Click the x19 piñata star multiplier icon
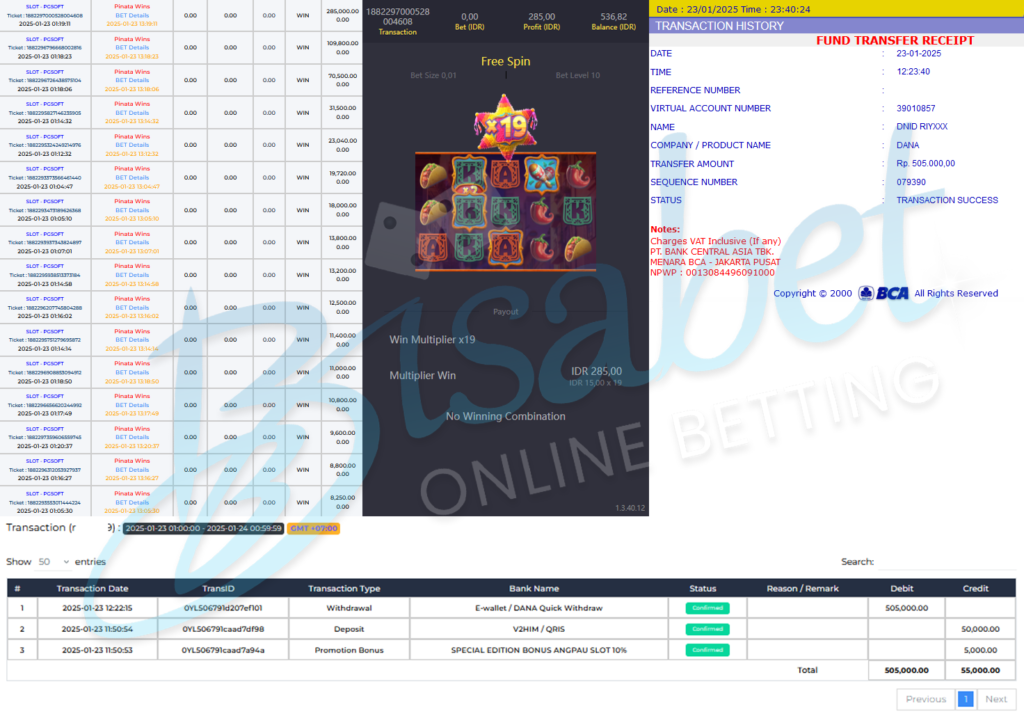This screenshot has width=1024, height=716. (505, 123)
